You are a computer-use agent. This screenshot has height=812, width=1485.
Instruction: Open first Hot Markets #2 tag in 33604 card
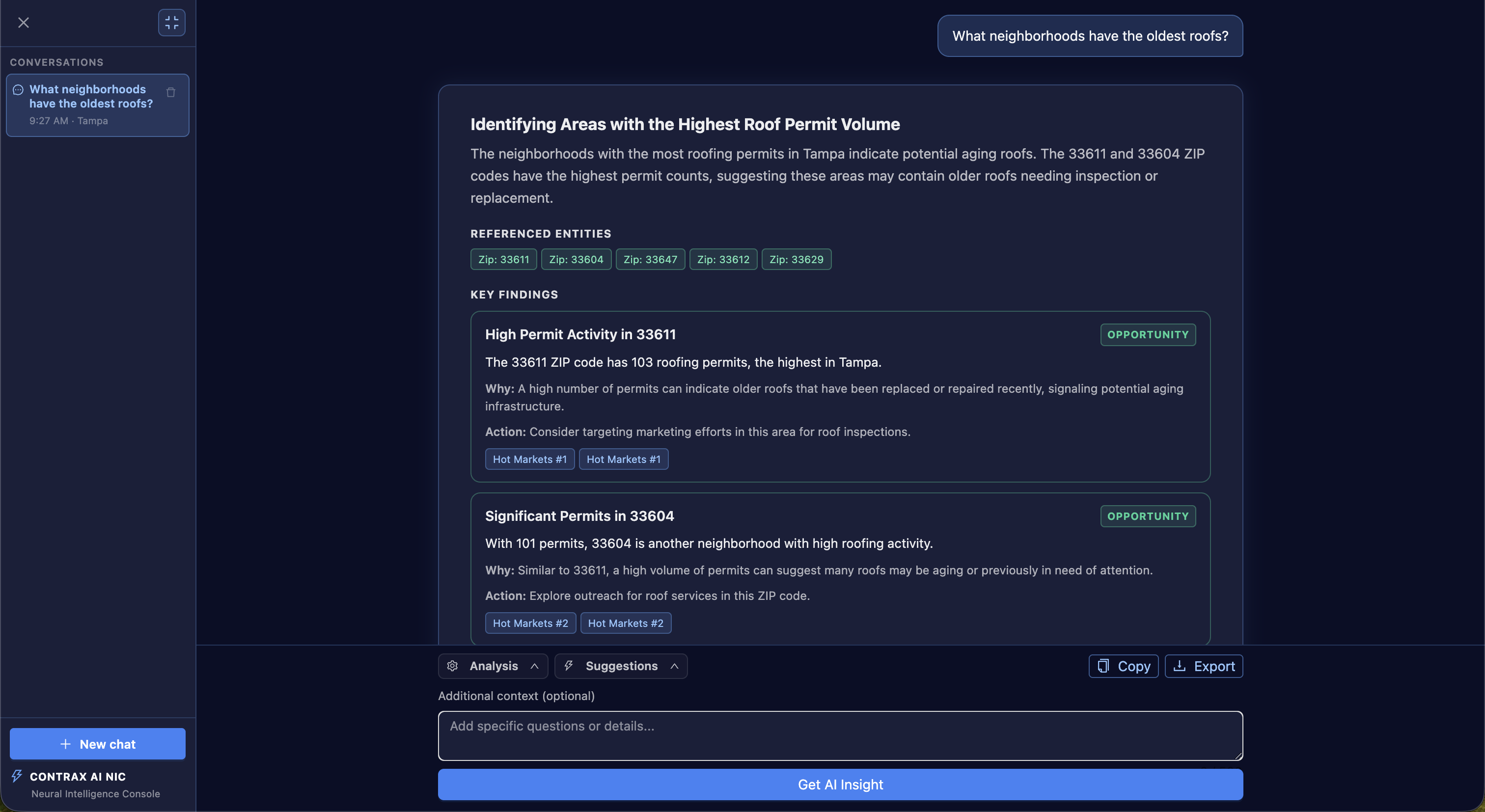pos(530,623)
